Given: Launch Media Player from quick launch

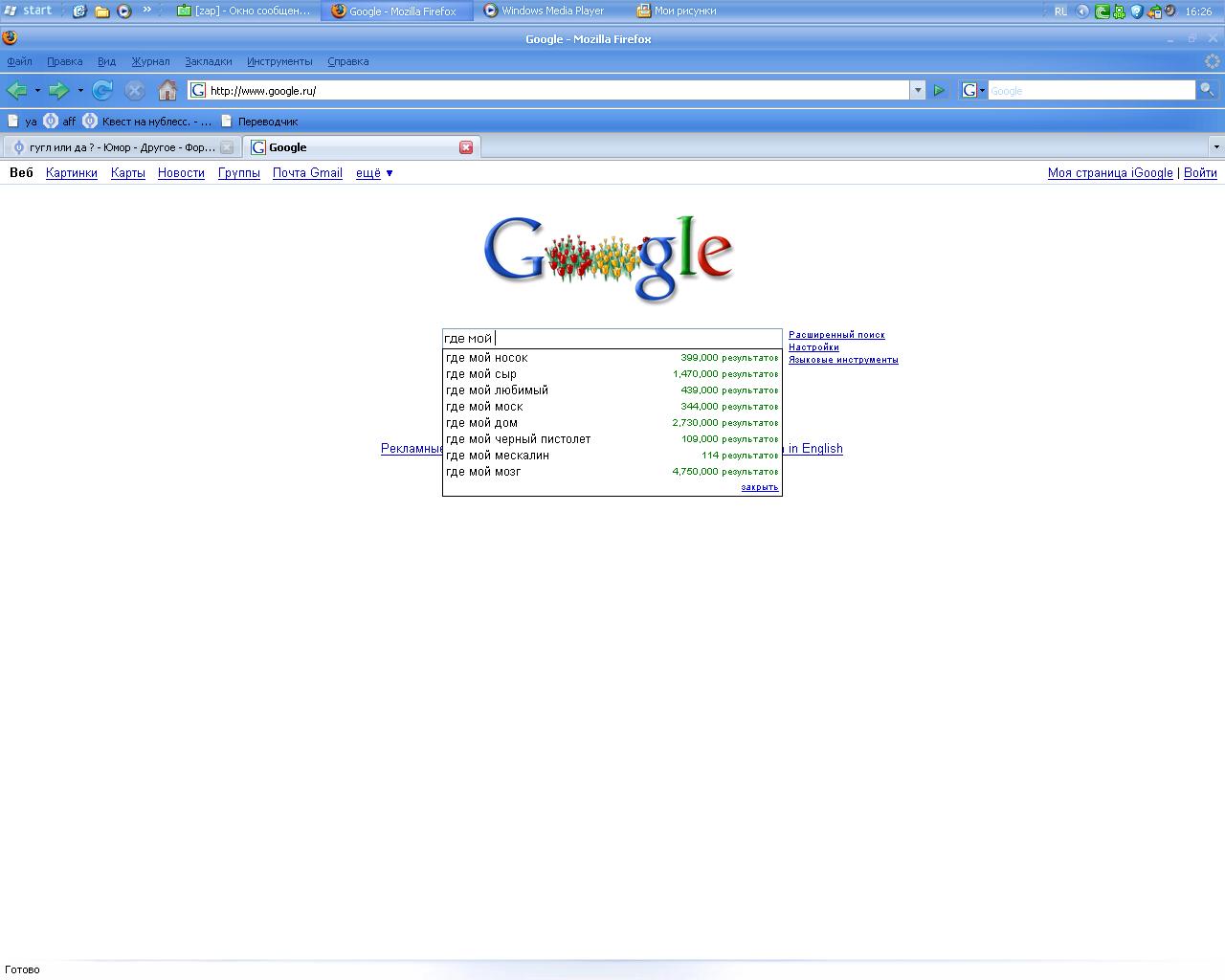Looking at the screenshot, I should tap(123, 11).
